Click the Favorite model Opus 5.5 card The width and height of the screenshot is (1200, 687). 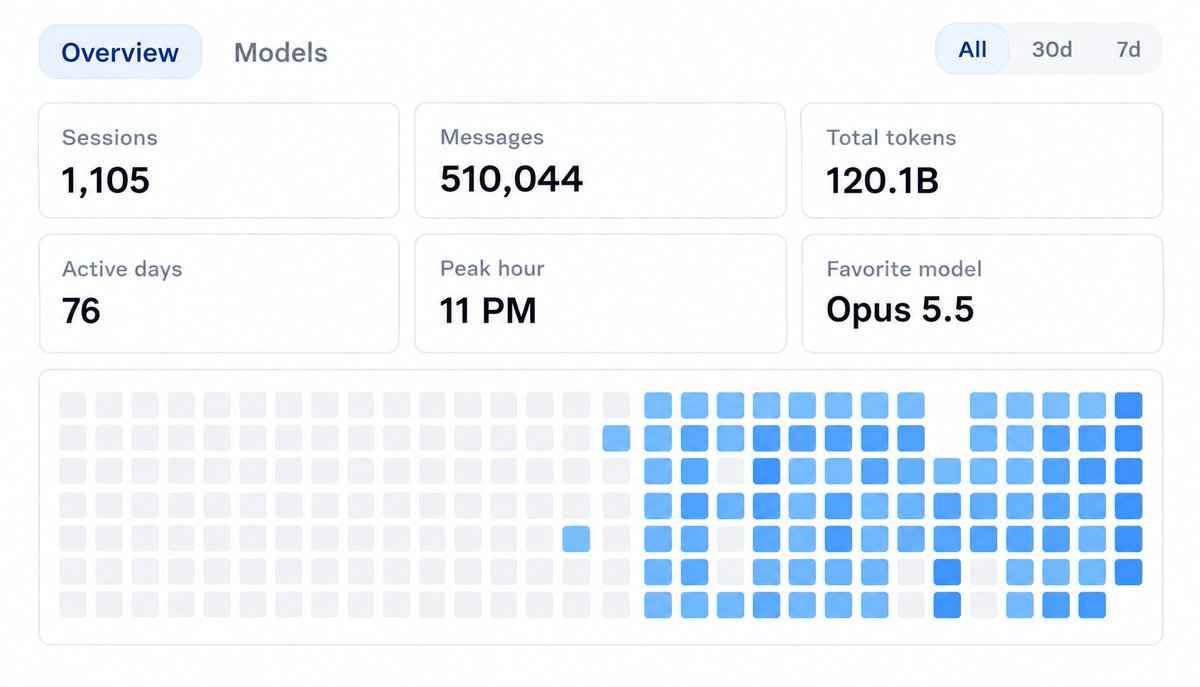(982, 294)
